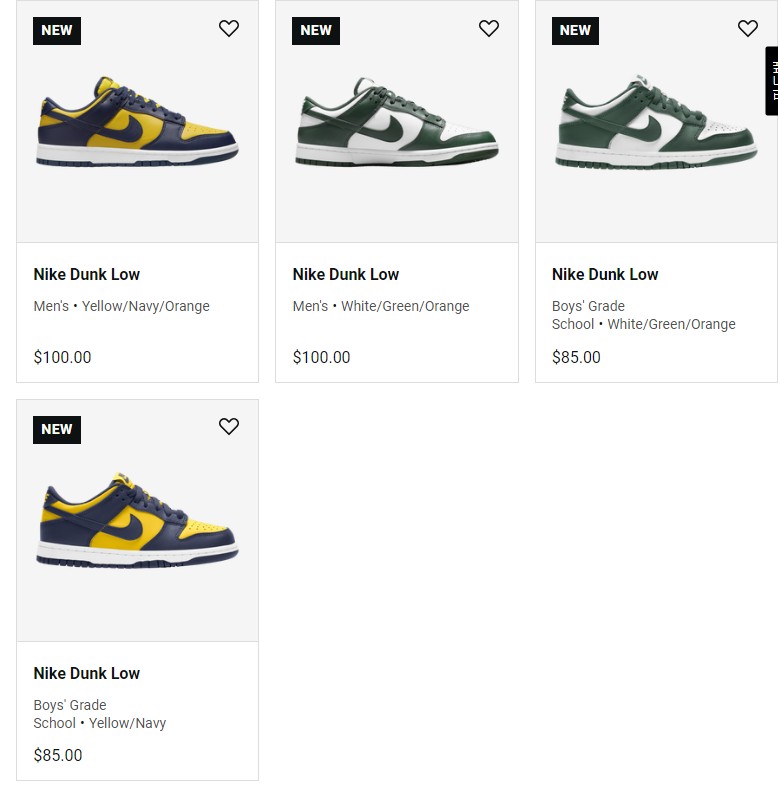Viewport: 778px width, 798px height.
Task: Tap heart on Boys' White/Green/Orange Dunk
Action: pyautogui.click(x=747, y=28)
